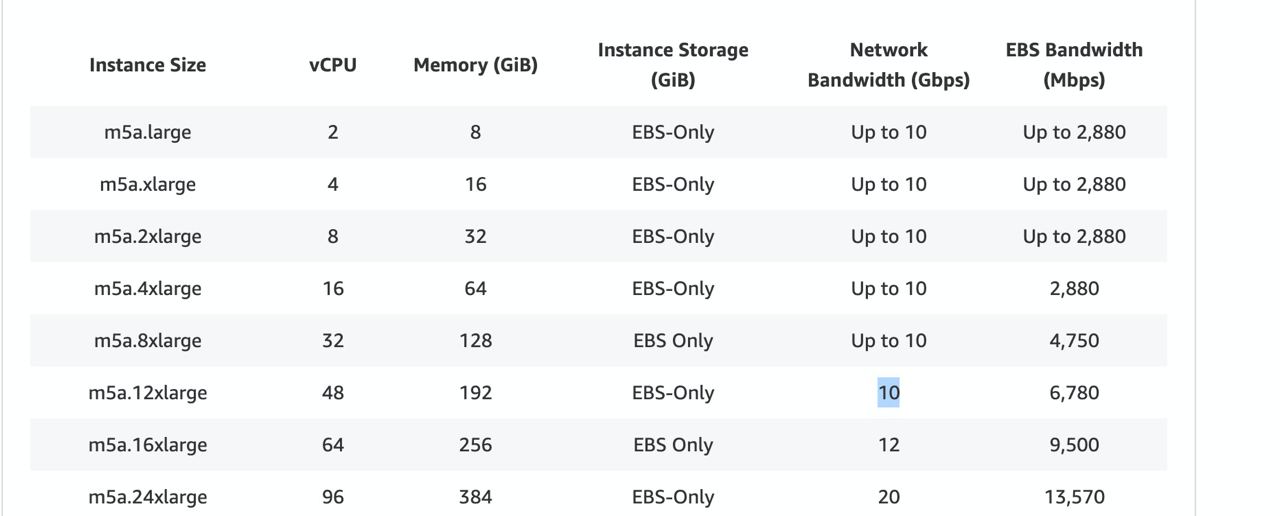Click the Network Bandwidth (Gbps) header
Screen dimensions: 1280x516
pyautogui.click(x=888, y=65)
